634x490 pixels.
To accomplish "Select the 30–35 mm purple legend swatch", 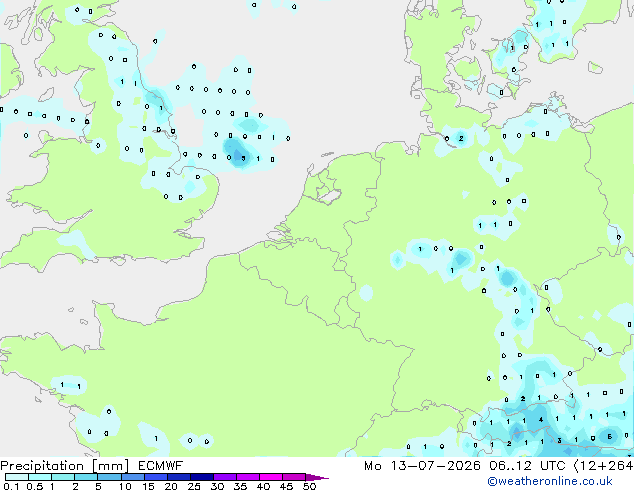I will click(225, 477).
